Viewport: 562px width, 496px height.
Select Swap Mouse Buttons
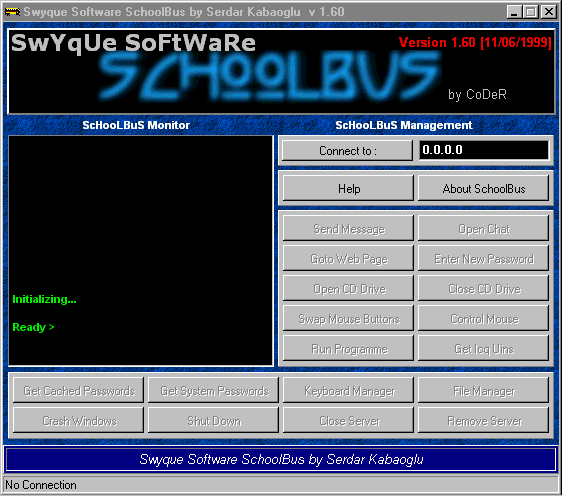point(348,318)
